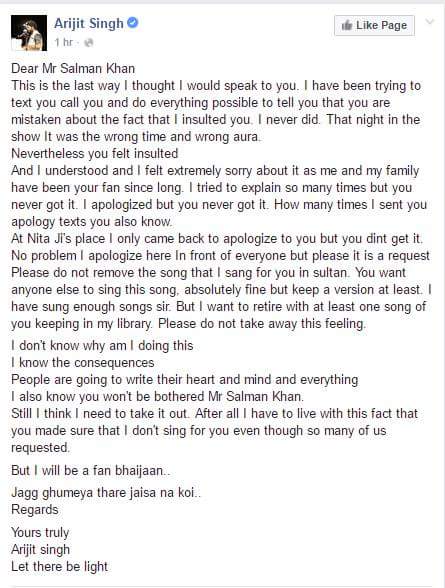Click the 'Jagg ghumeya thare jaisa na koi' line
The width and height of the screenshot is (445, 588).
click(106, 492)
